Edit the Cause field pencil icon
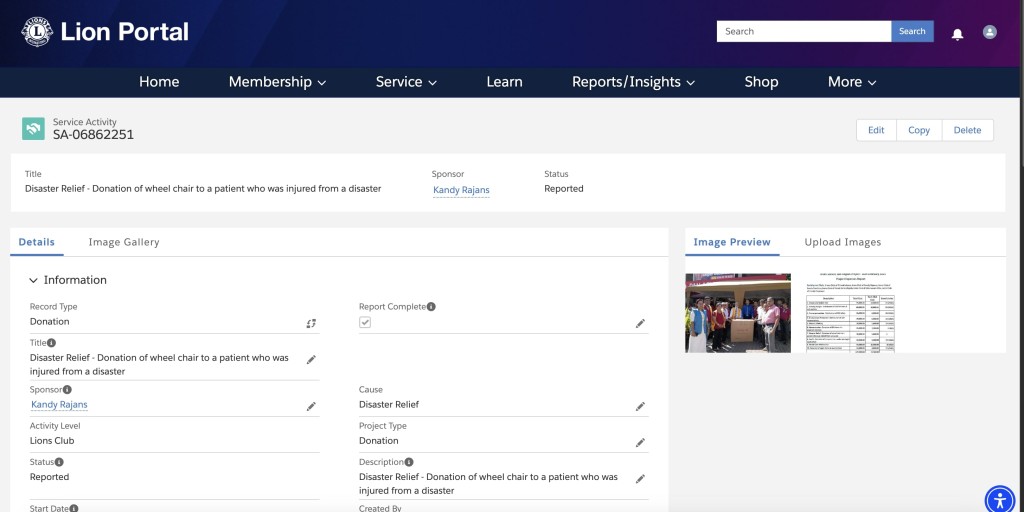 click(x=641, y=406)
